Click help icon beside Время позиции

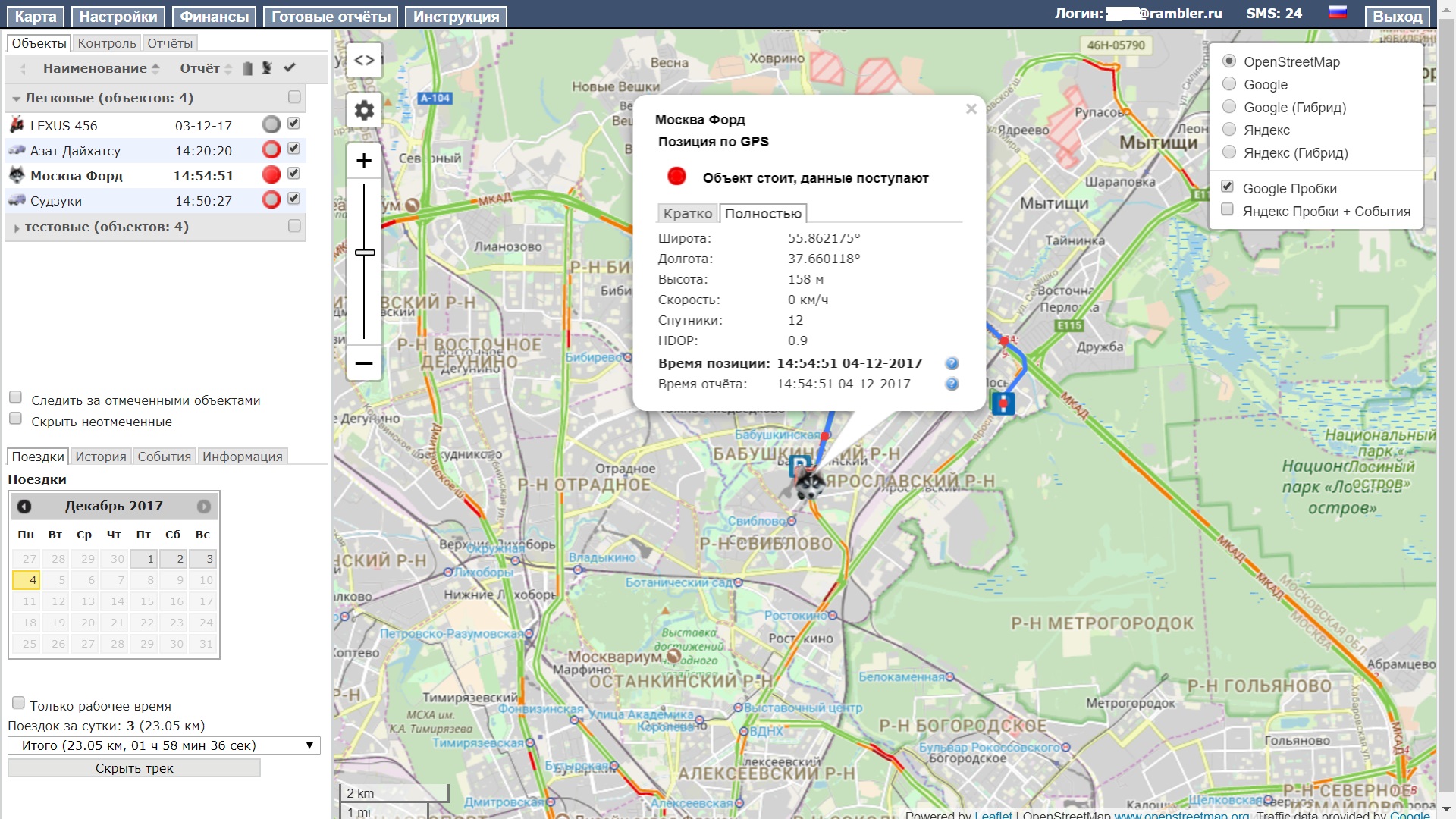coord(952,363)
